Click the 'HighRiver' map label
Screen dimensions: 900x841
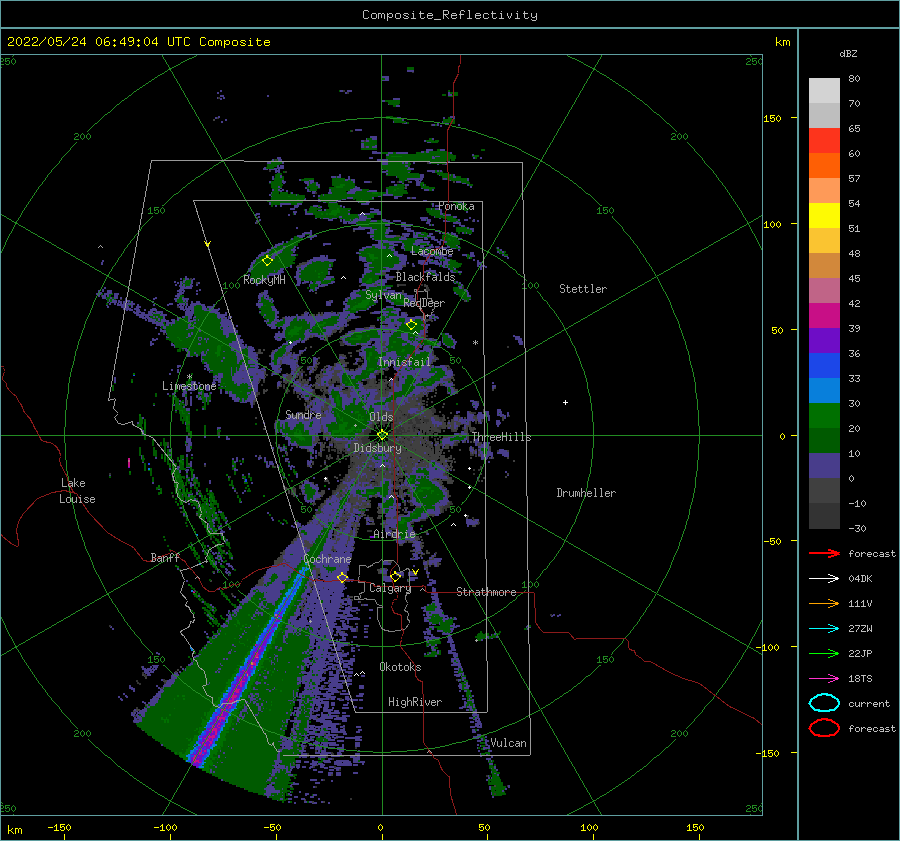(415, 702)
